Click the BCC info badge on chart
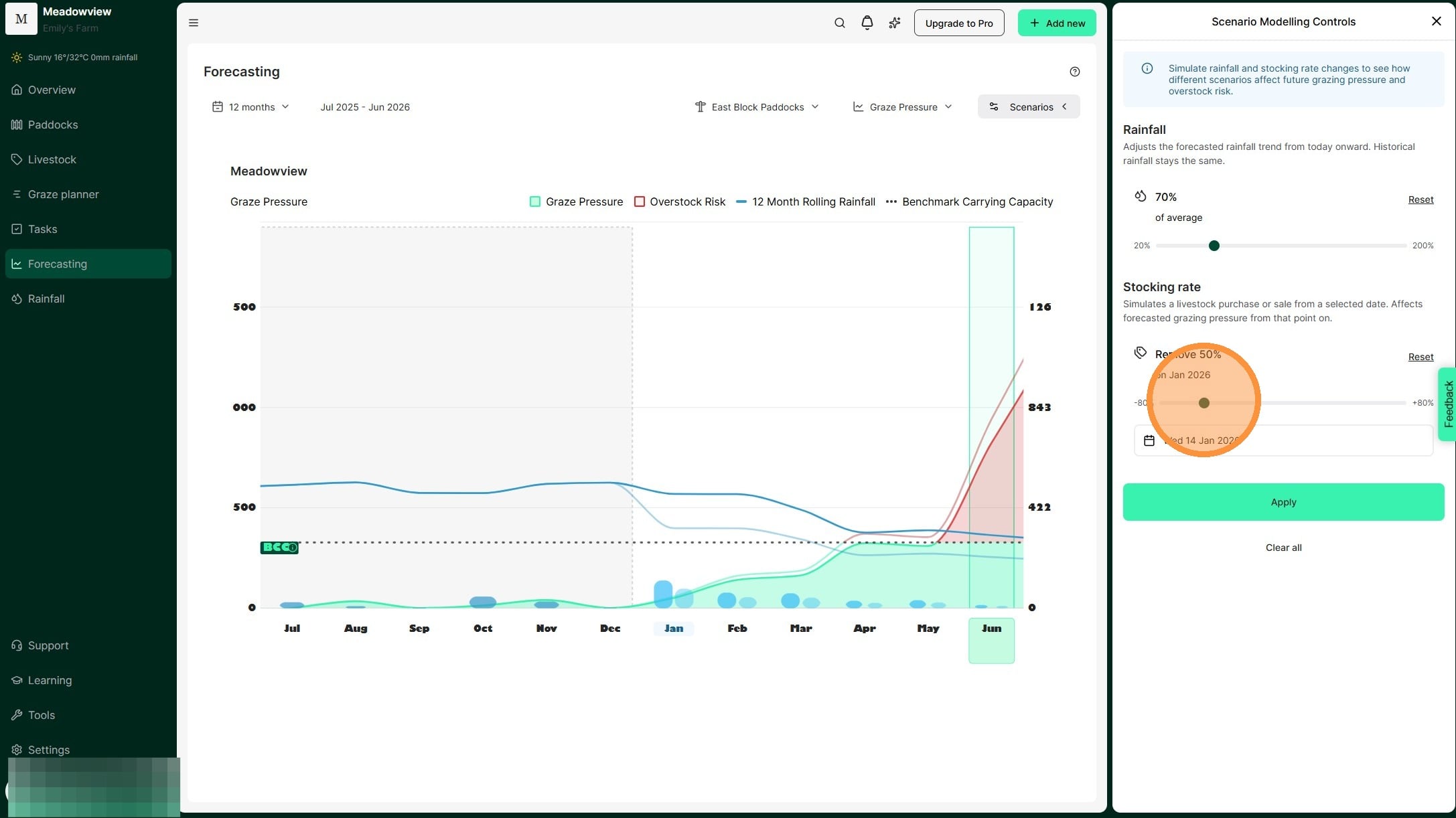This screenshot has height=818, width=1456. point(279,548)
